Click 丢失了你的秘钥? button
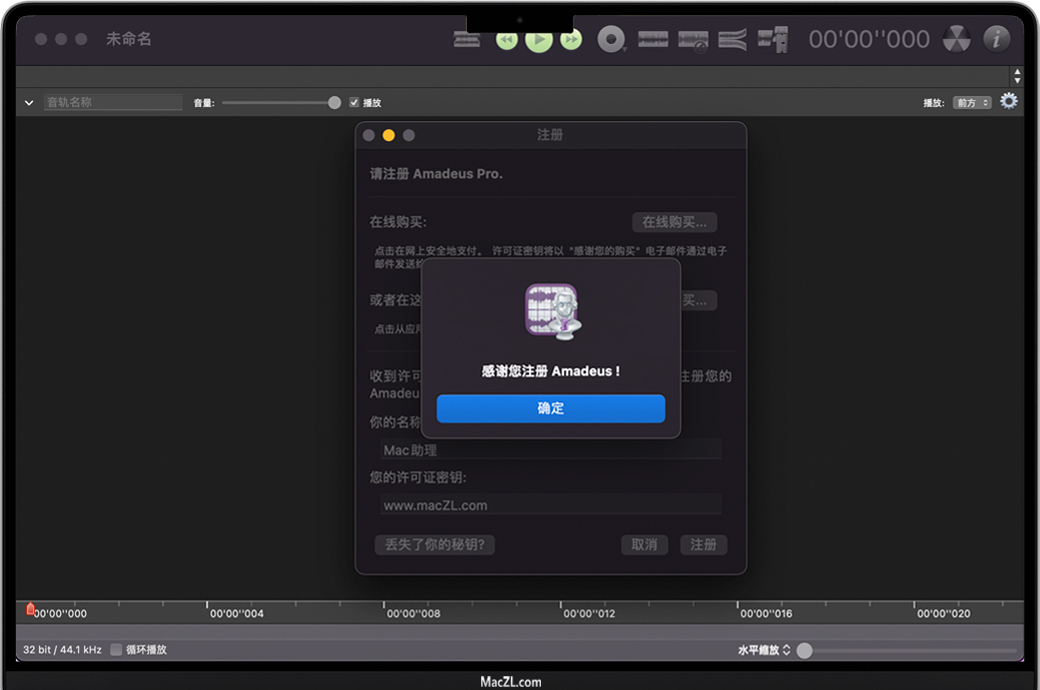This screenshot has height=690, width=1040. pos(435,545)
